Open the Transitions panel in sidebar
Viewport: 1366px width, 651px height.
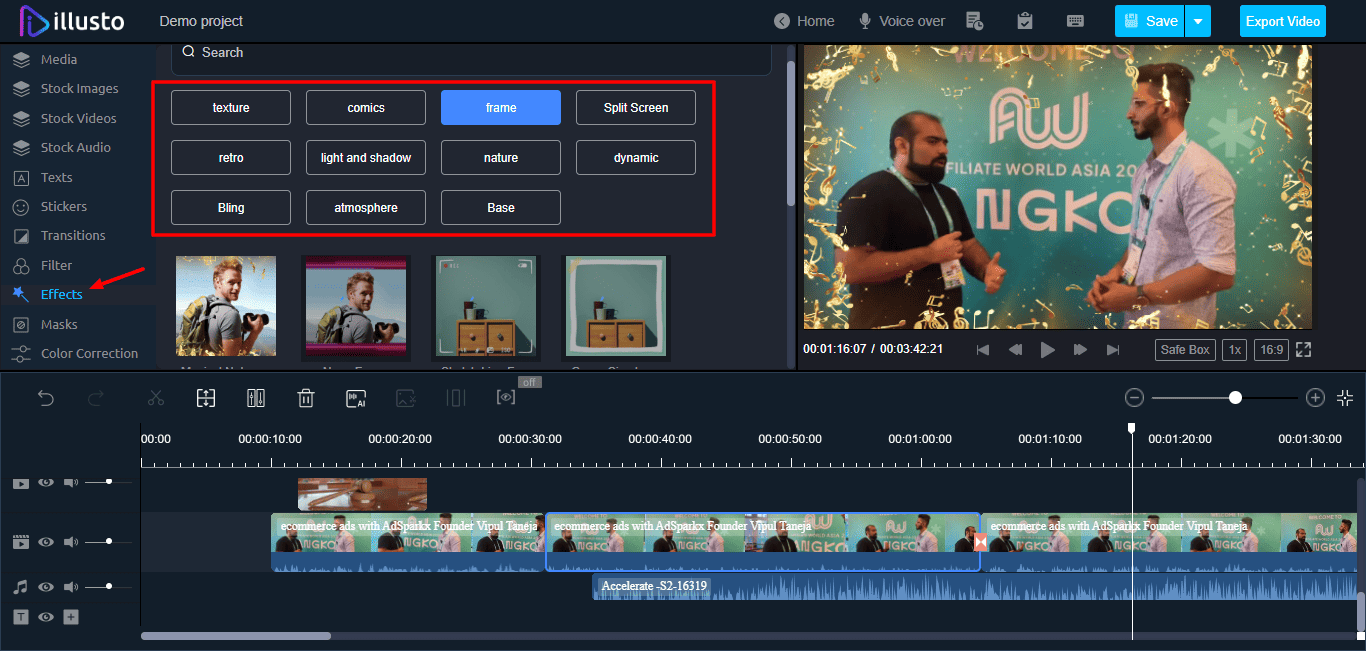73,236
